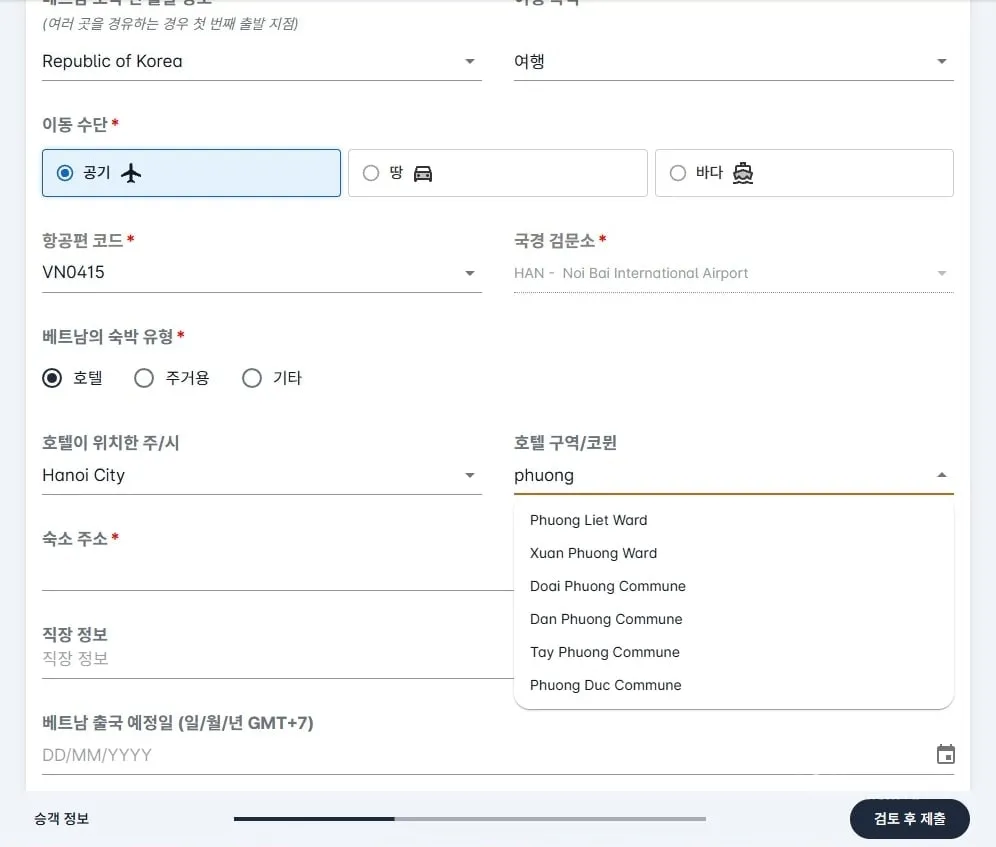Collapse the hotel ward dropdown arrow

pyautogui.click(x=942, y=475)
